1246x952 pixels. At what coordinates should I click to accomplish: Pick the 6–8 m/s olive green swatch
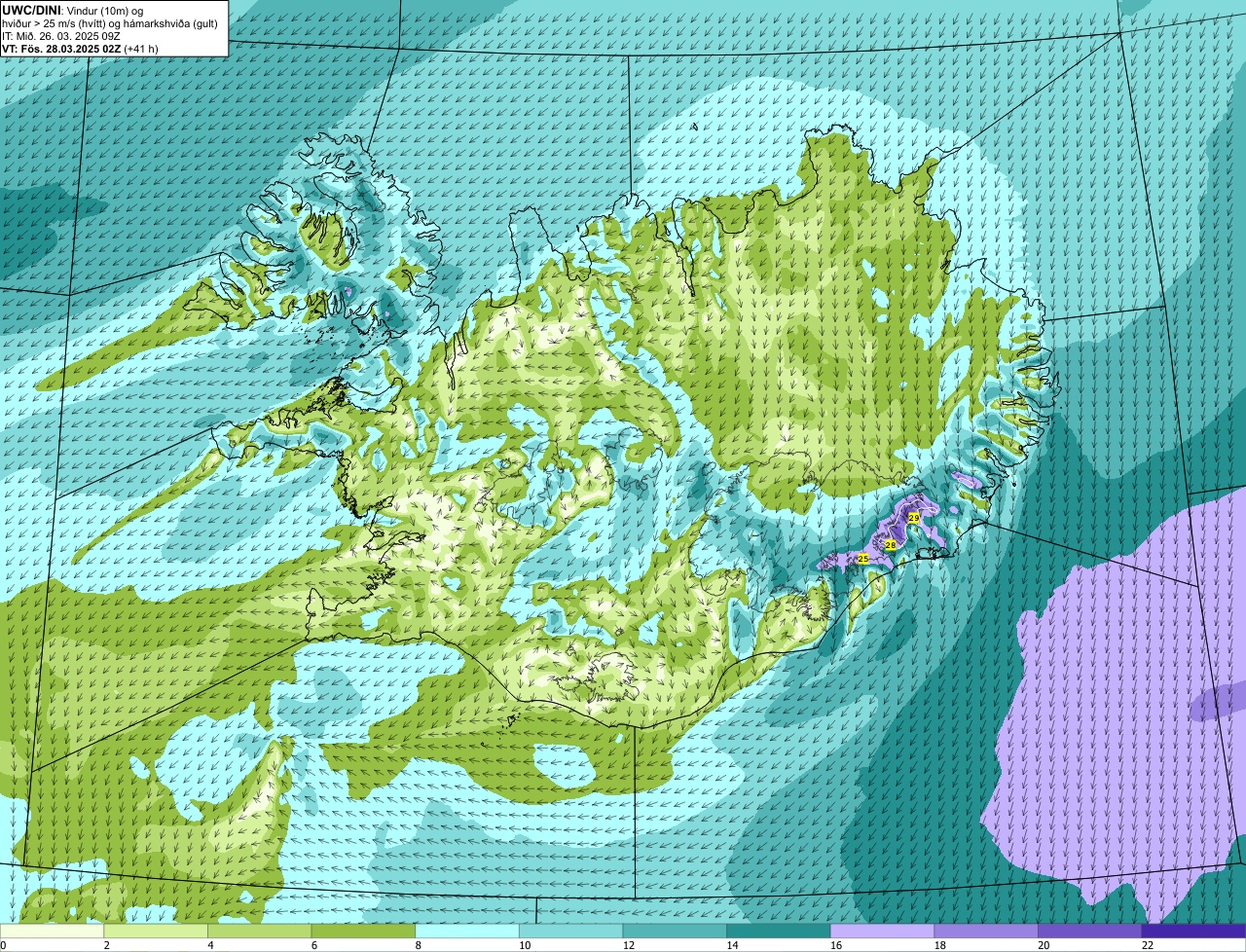[363, 931]
